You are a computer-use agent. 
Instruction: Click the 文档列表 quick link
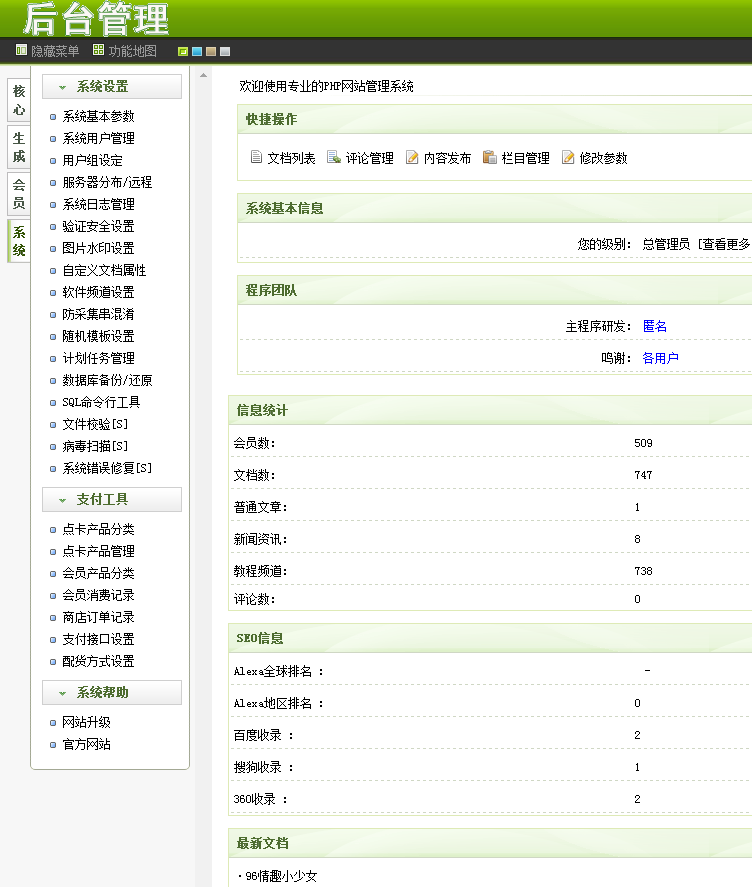point(291,158)
